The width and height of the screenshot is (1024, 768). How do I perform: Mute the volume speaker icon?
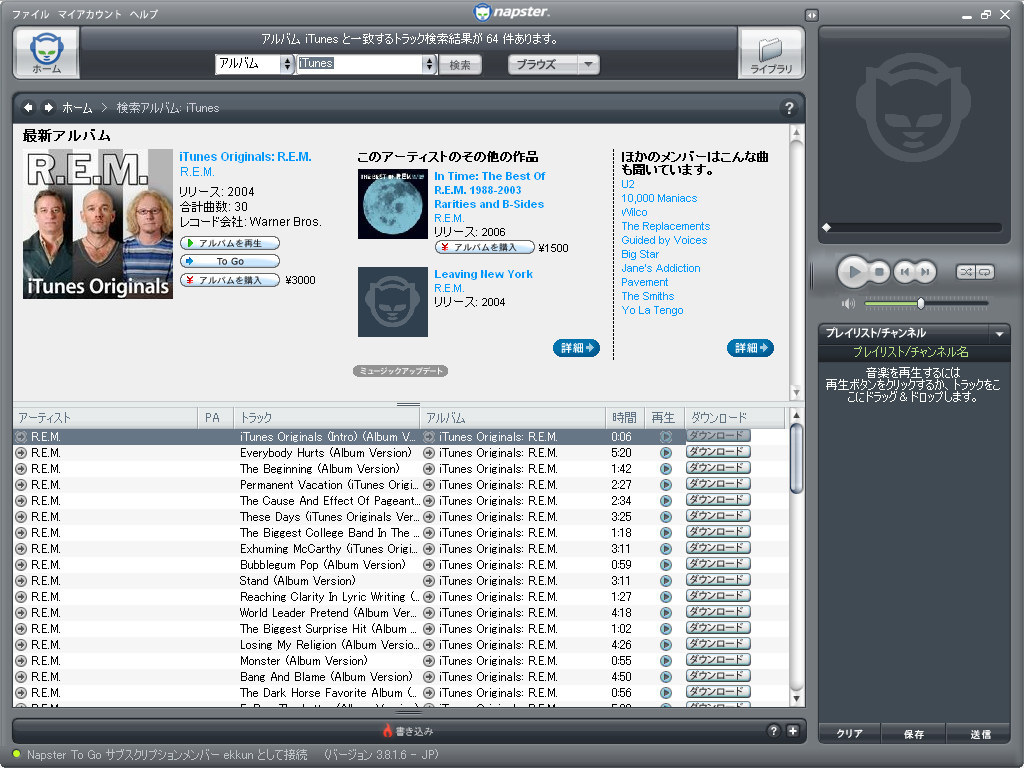pos(848,303)
